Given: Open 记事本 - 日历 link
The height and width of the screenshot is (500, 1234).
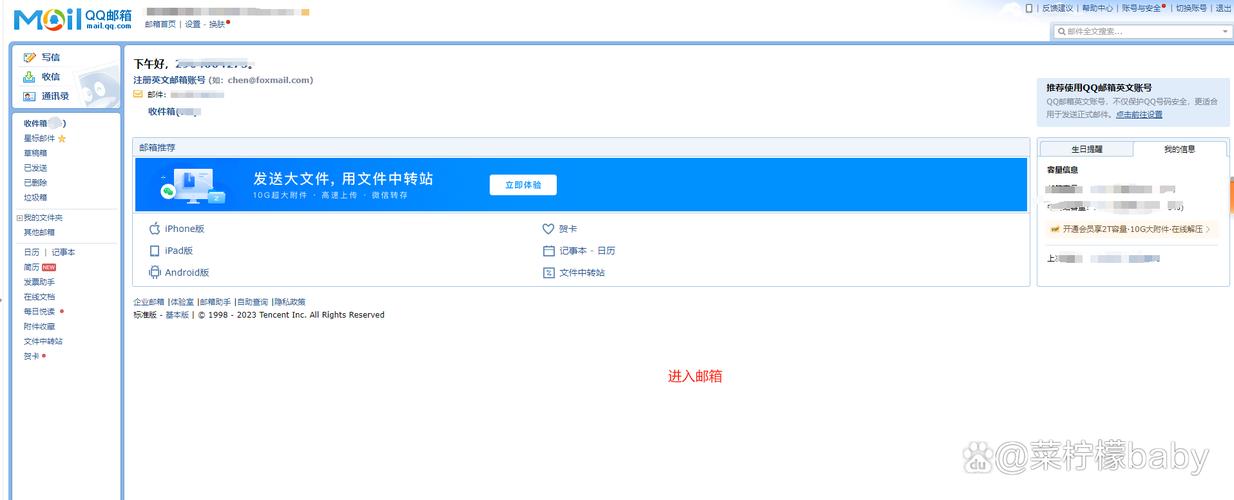Looking at the screenshot, I should (587, 251).
